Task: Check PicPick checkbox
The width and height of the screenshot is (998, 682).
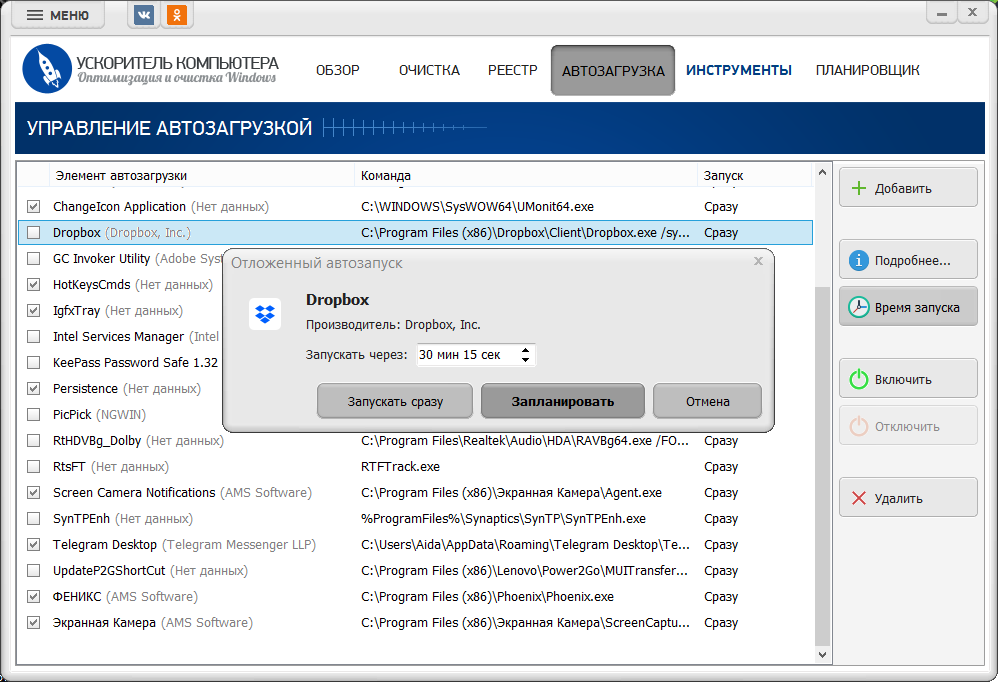Action: tap(34, 415)
